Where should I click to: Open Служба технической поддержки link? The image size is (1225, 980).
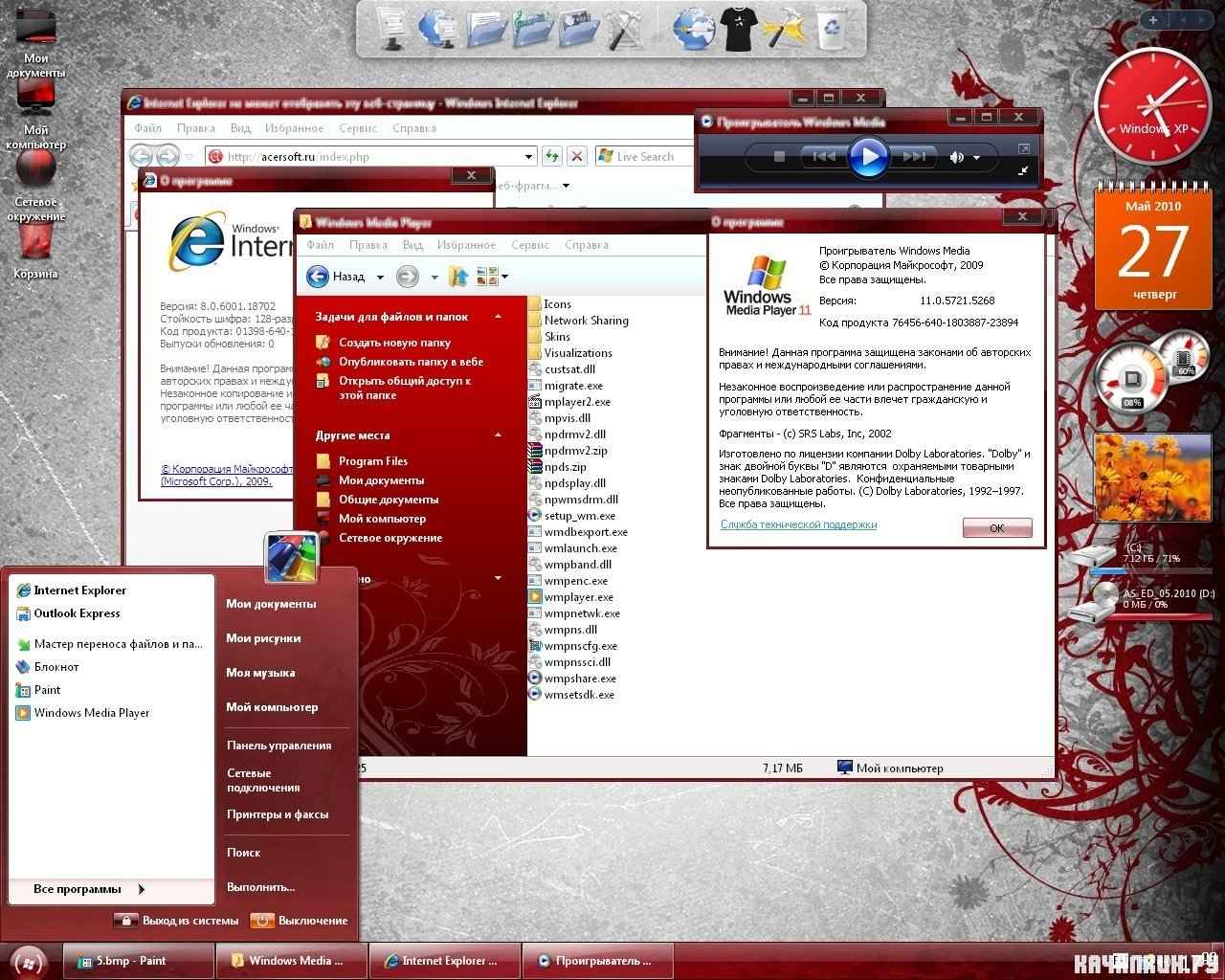798,524
